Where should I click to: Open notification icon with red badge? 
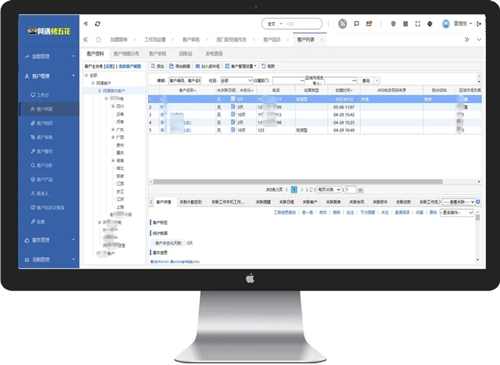point(369,24)
